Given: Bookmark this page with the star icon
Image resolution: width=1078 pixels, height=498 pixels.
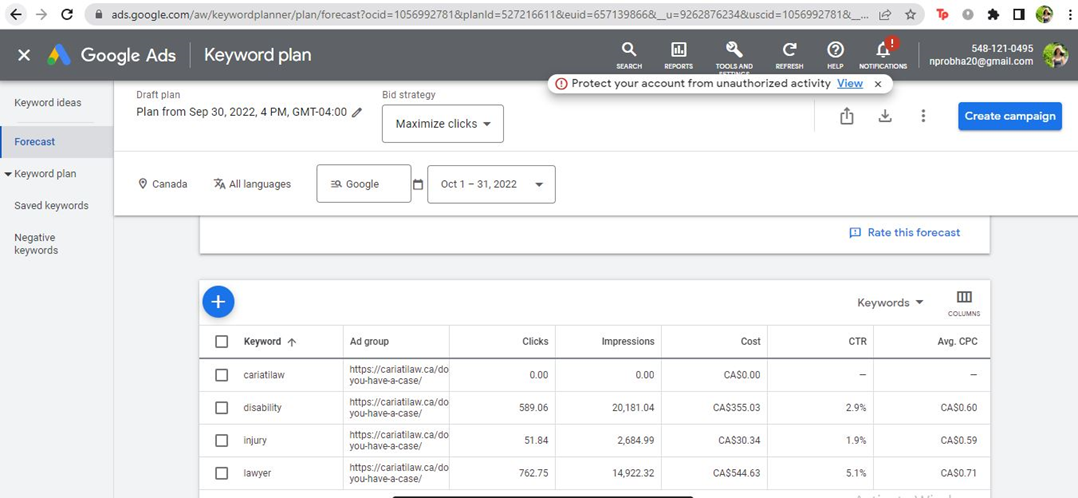Looking at the screenshot, I should [910, 14].
